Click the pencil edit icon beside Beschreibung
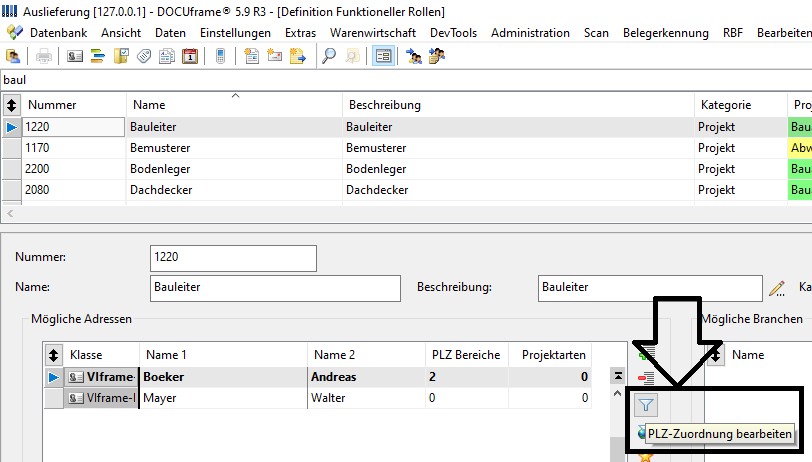Screen dimensions: 812x462 [777, 288]
